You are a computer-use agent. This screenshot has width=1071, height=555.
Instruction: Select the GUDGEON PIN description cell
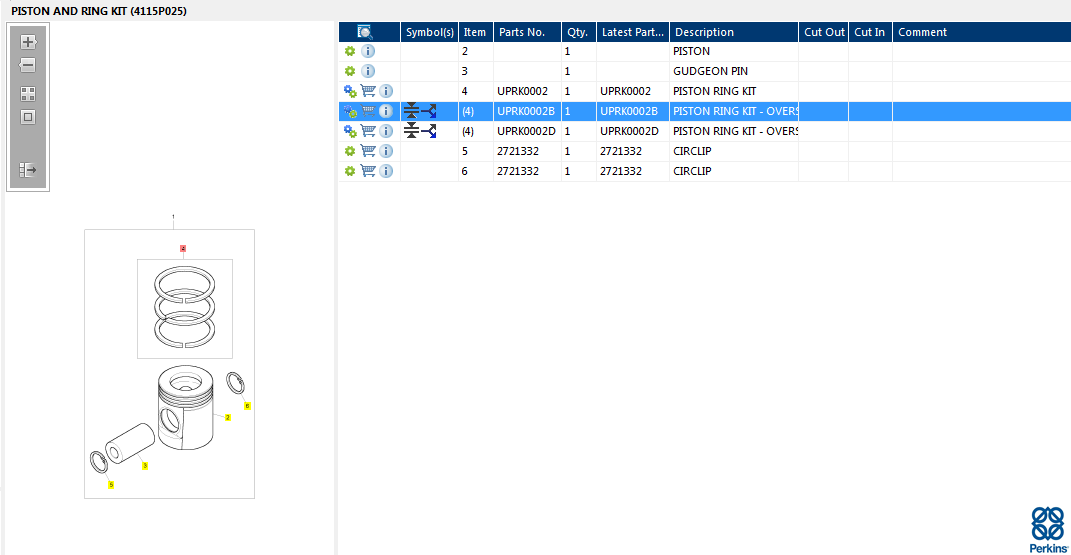point(710,71)
